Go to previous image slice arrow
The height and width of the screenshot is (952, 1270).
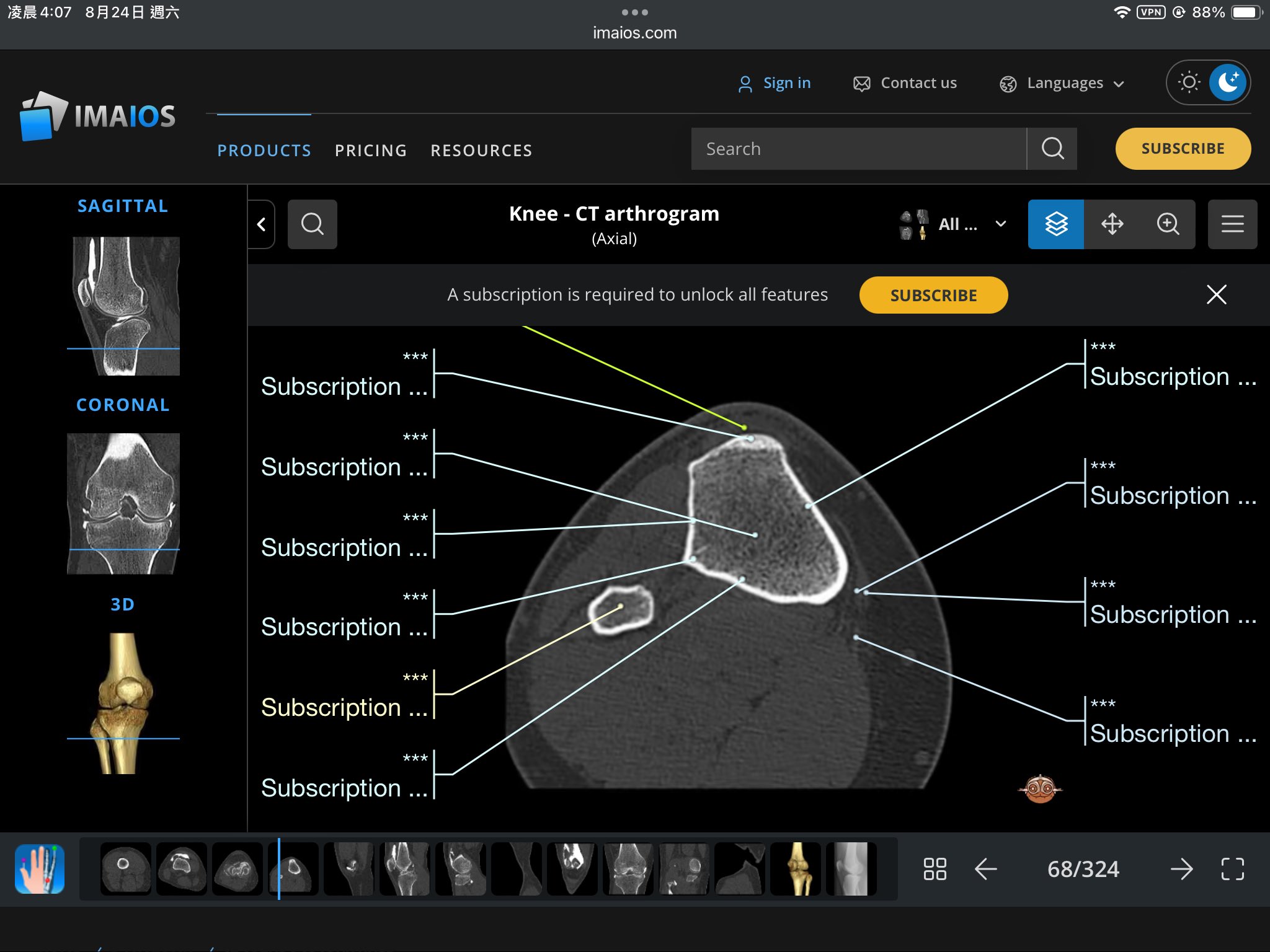985,869
